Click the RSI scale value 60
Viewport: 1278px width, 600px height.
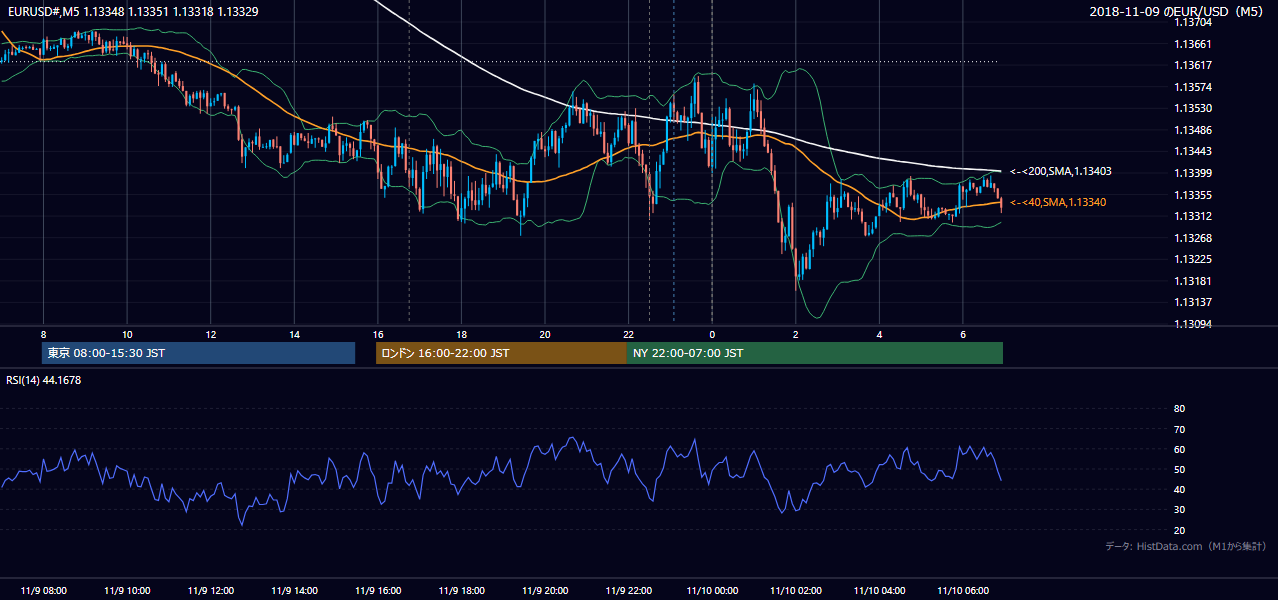point(1179,450)
